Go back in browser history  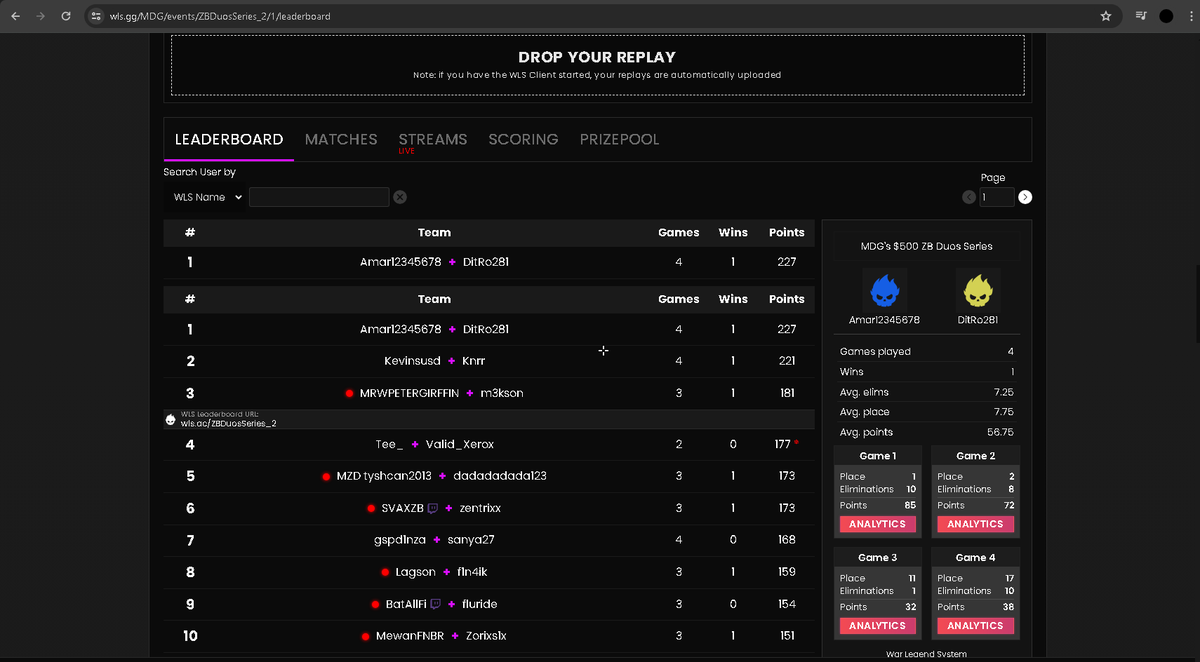[x=15, y=16]
